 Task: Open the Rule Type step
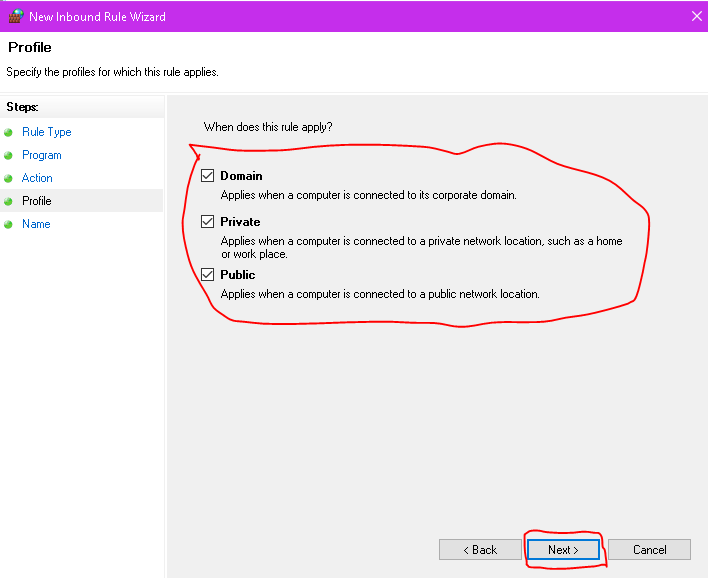47,132
